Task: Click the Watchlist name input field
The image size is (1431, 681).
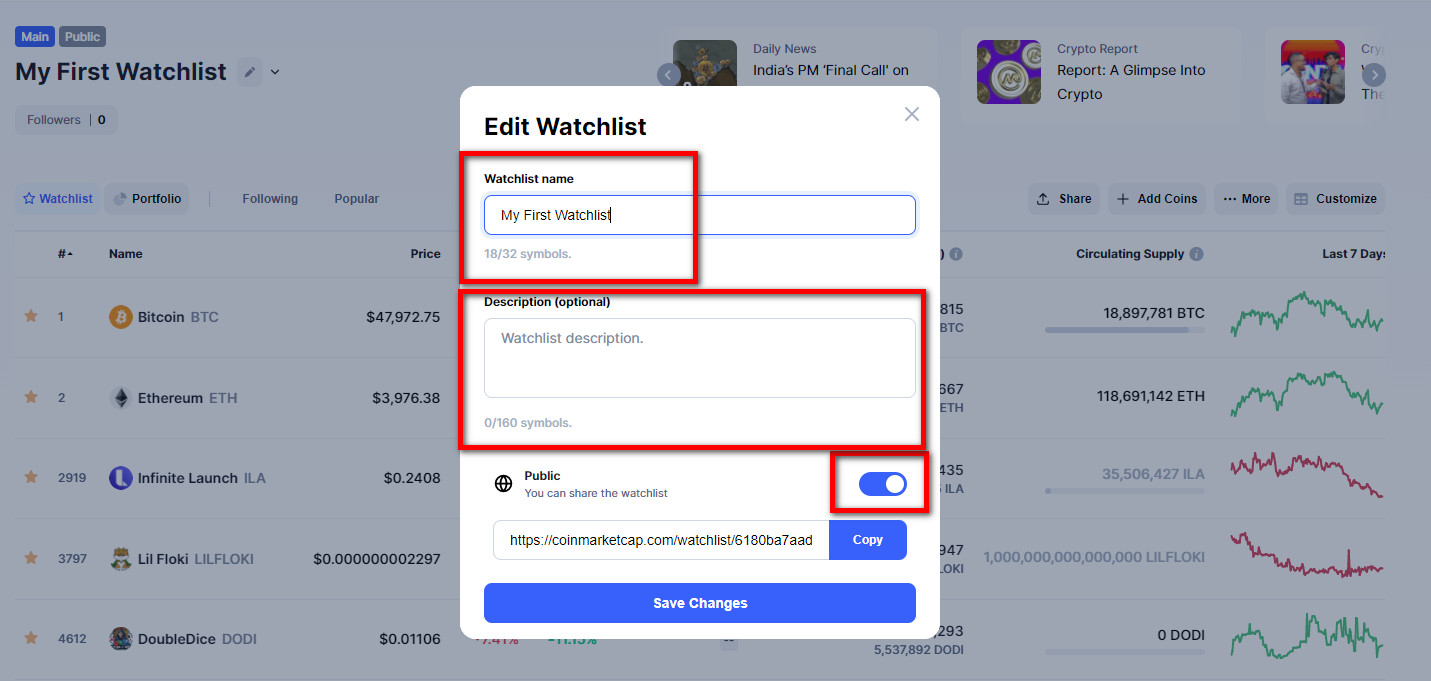Action: pyautogui.click(x=700, y=215)
